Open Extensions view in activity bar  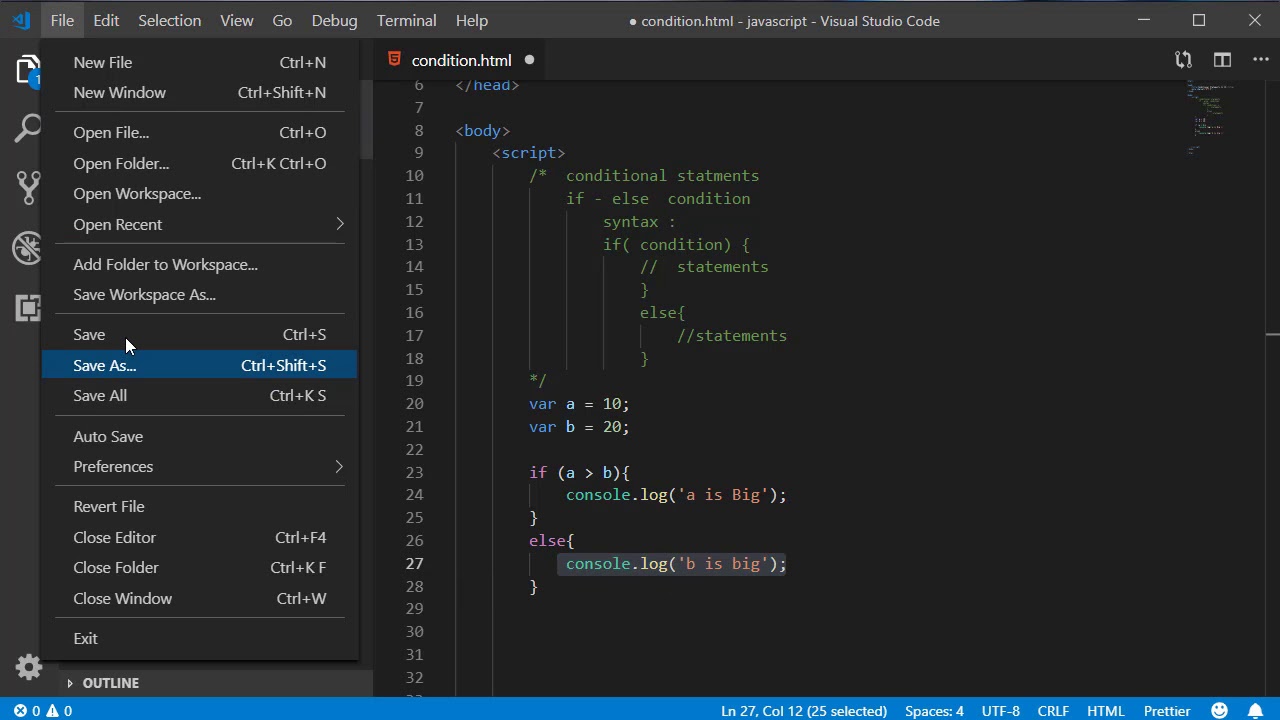point(27,307)
